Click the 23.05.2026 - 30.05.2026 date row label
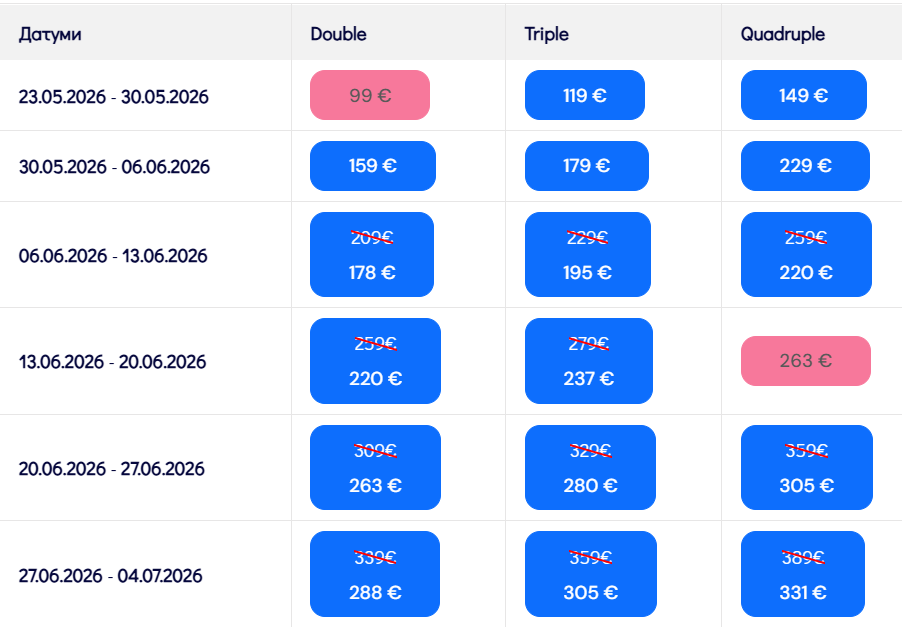Image resolution: width=902 pixels, height=627 pixels. (x=113, y=97)
